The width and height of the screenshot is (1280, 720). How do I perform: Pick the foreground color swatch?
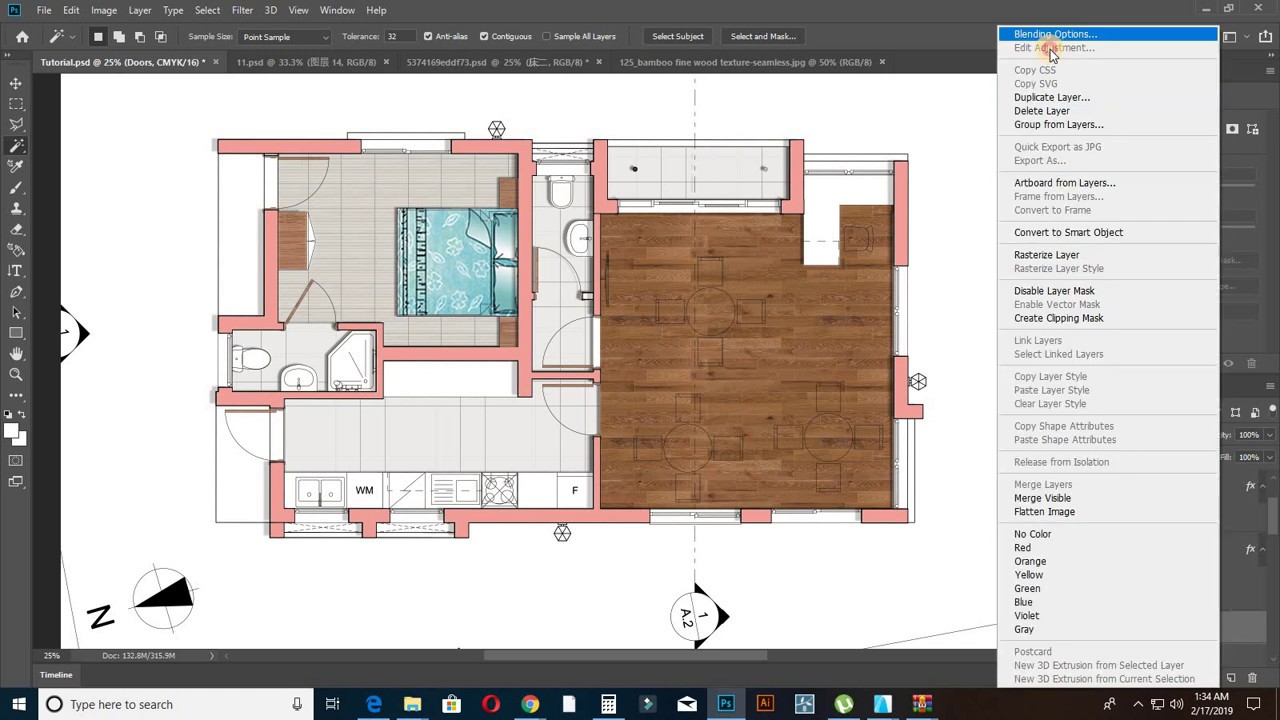pyautogui.click(x=11, y=431)
